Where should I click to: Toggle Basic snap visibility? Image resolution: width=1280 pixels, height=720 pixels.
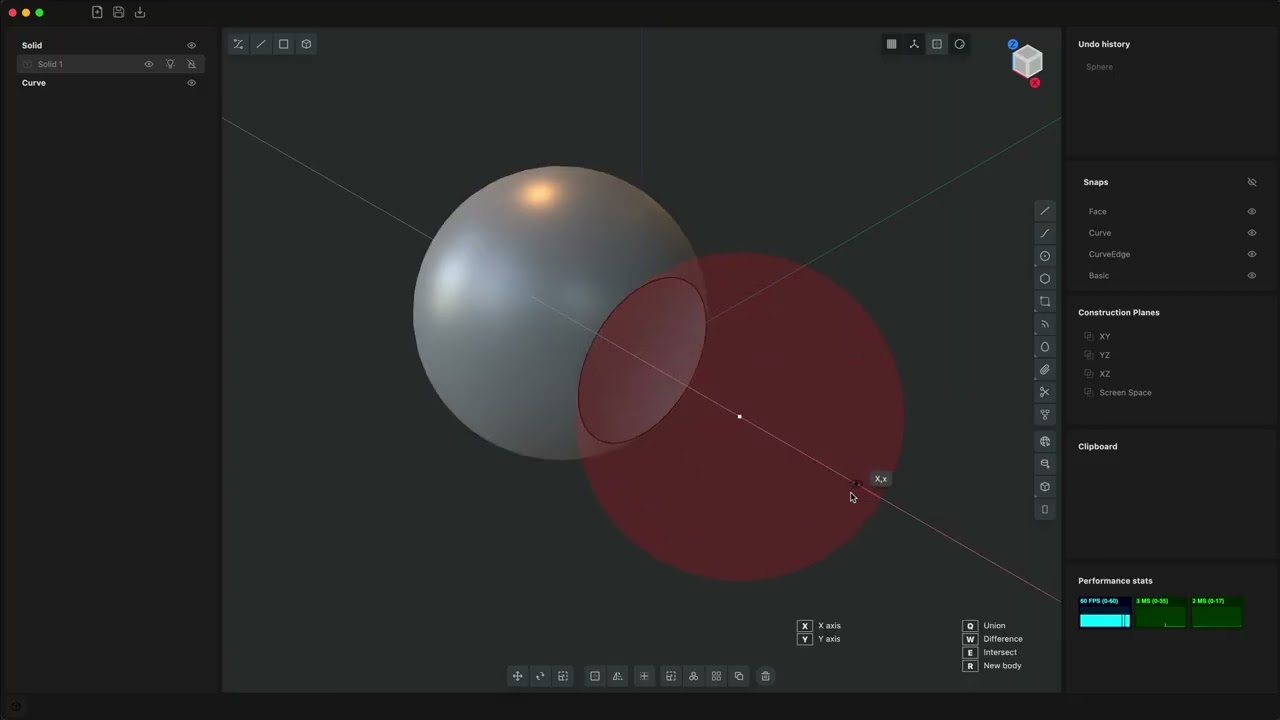click(1252, 276)
